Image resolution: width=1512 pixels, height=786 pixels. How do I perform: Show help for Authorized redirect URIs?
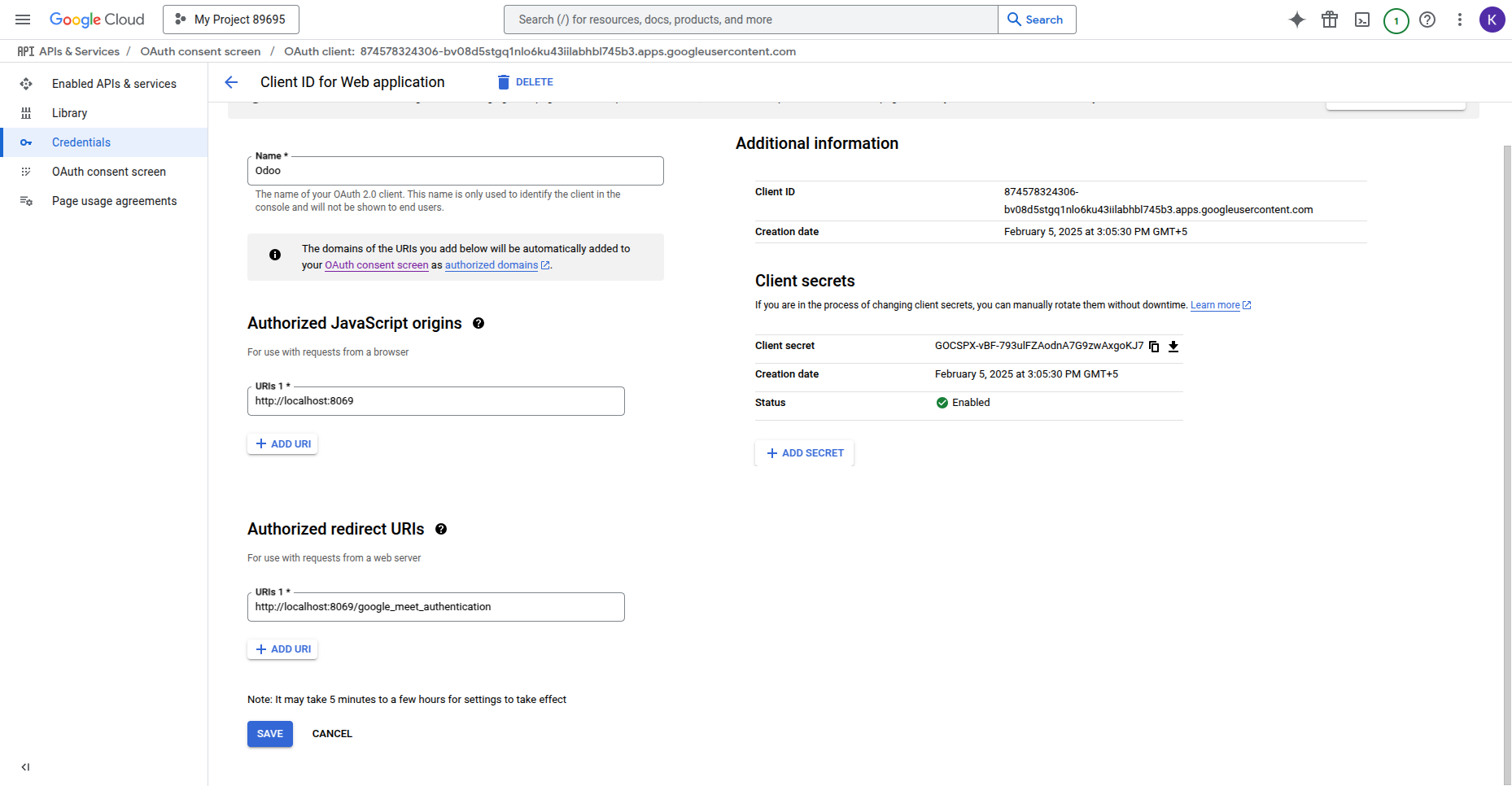441,529
